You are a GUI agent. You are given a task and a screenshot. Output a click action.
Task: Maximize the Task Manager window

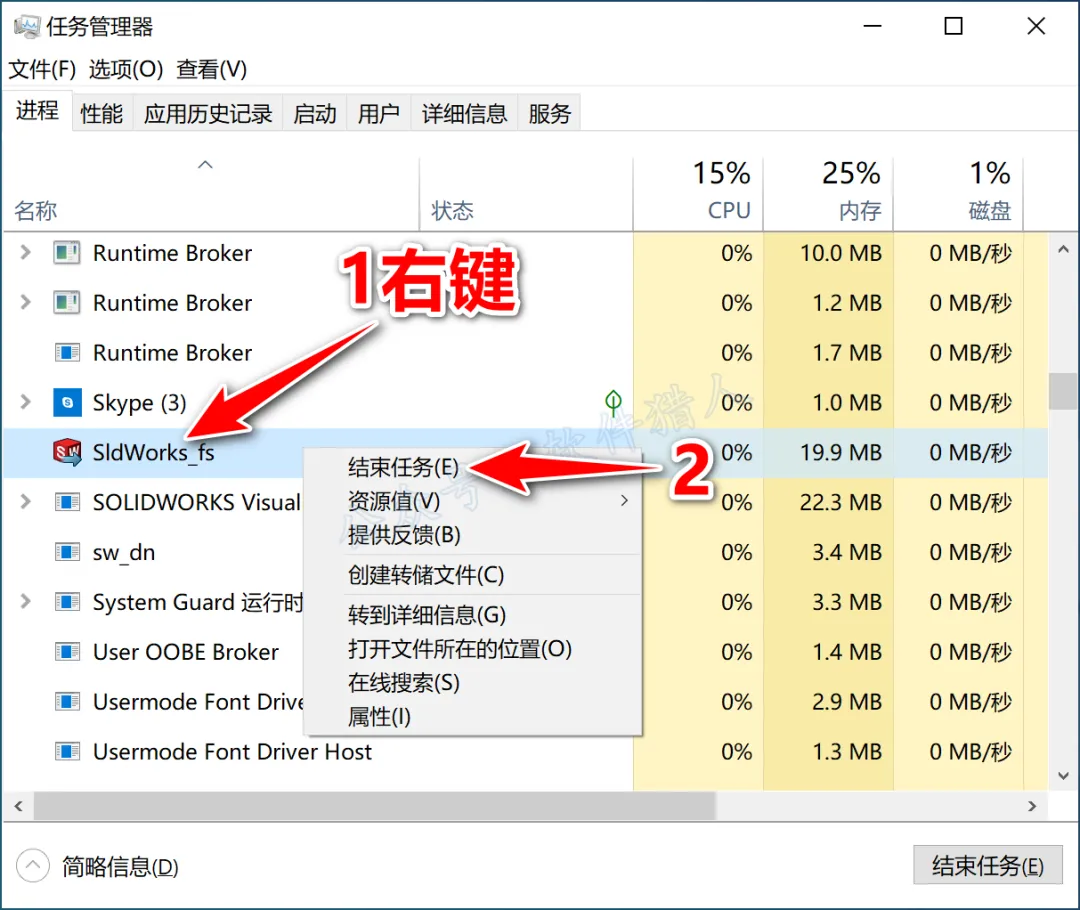[x=953, y=26]
